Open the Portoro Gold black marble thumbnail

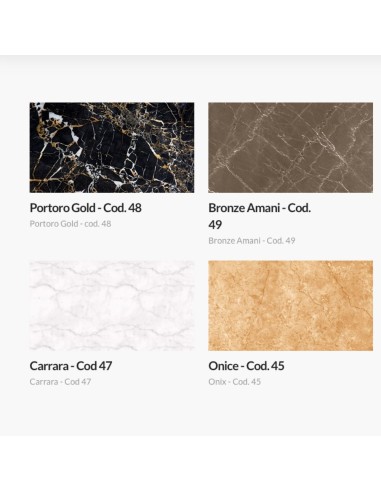(x=112, y=147)
